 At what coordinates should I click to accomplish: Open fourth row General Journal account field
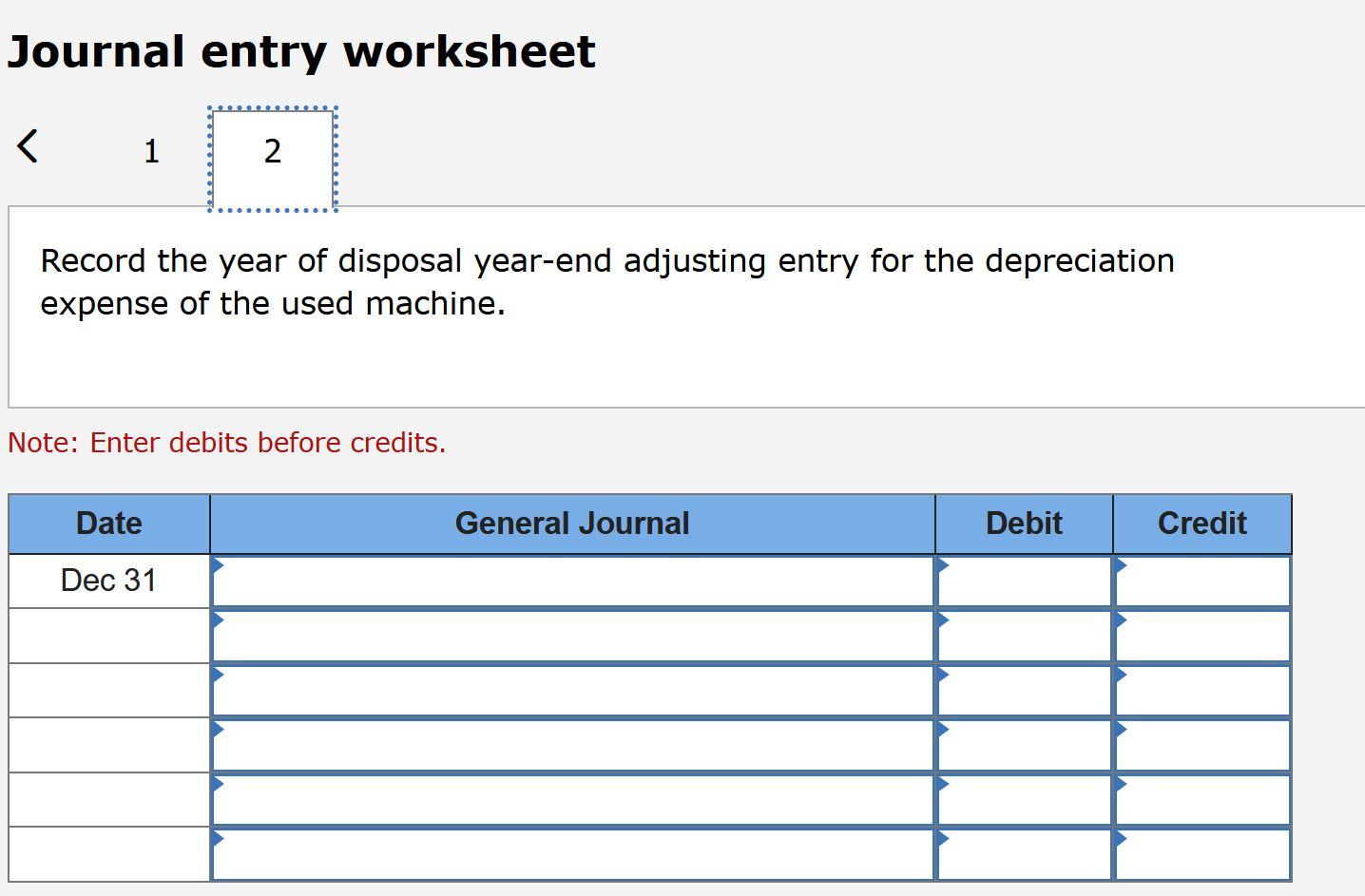coord(573,745)
